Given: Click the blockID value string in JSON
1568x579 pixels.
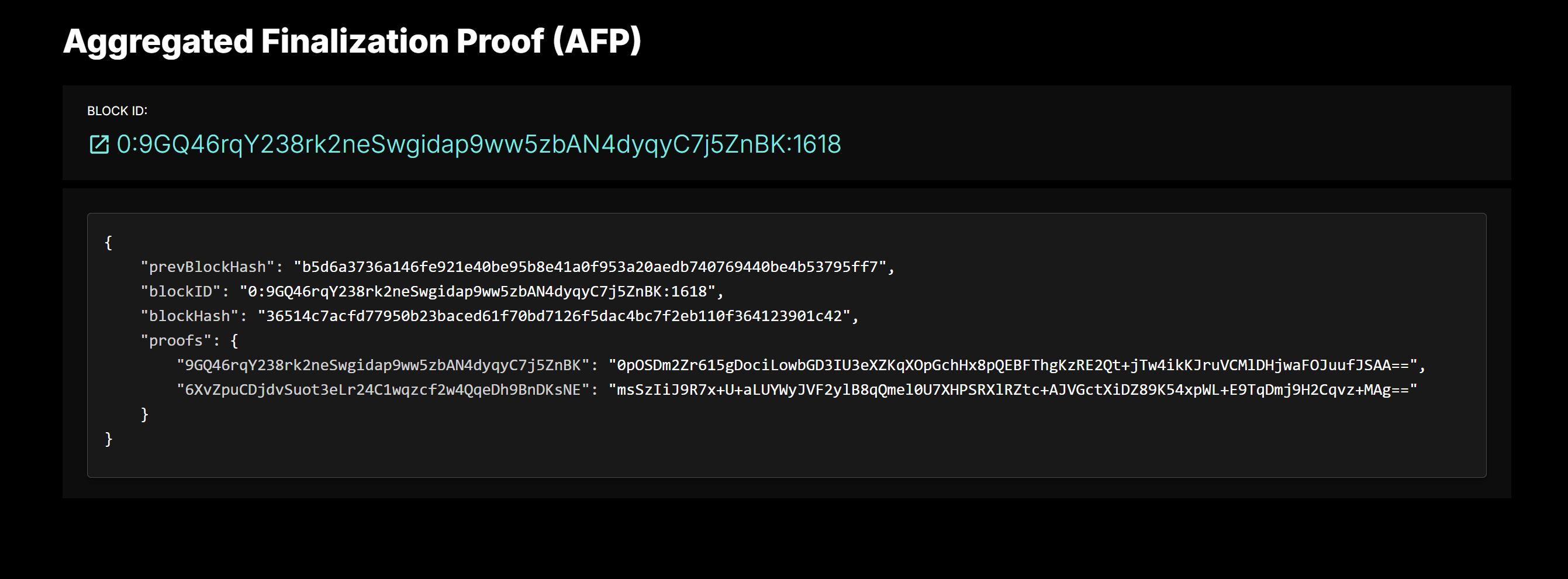Looking at the screenshot, I should (477, 292).
